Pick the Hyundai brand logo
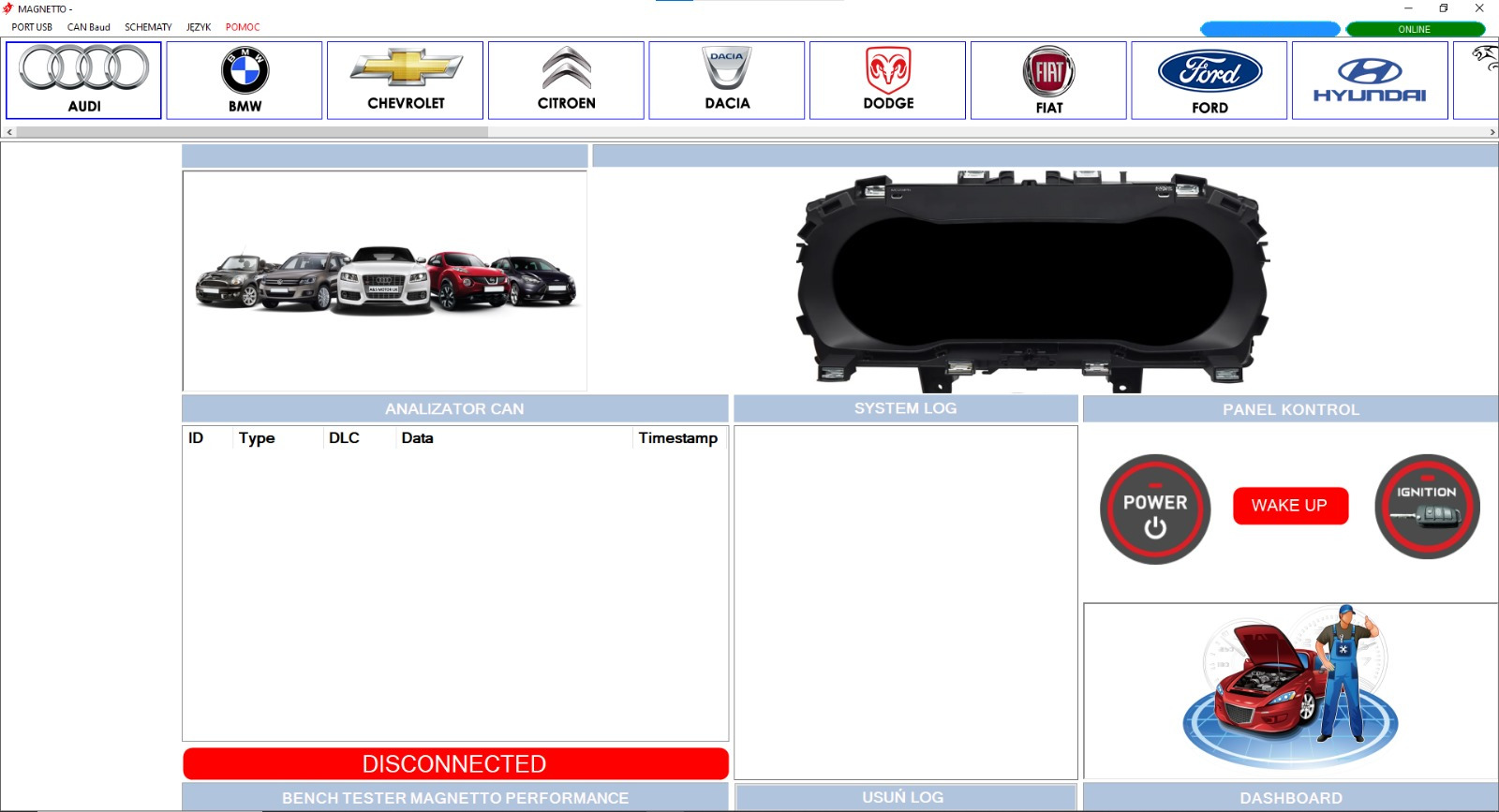The width and height of the screenshot is (1499, 812). point(1370,80)
